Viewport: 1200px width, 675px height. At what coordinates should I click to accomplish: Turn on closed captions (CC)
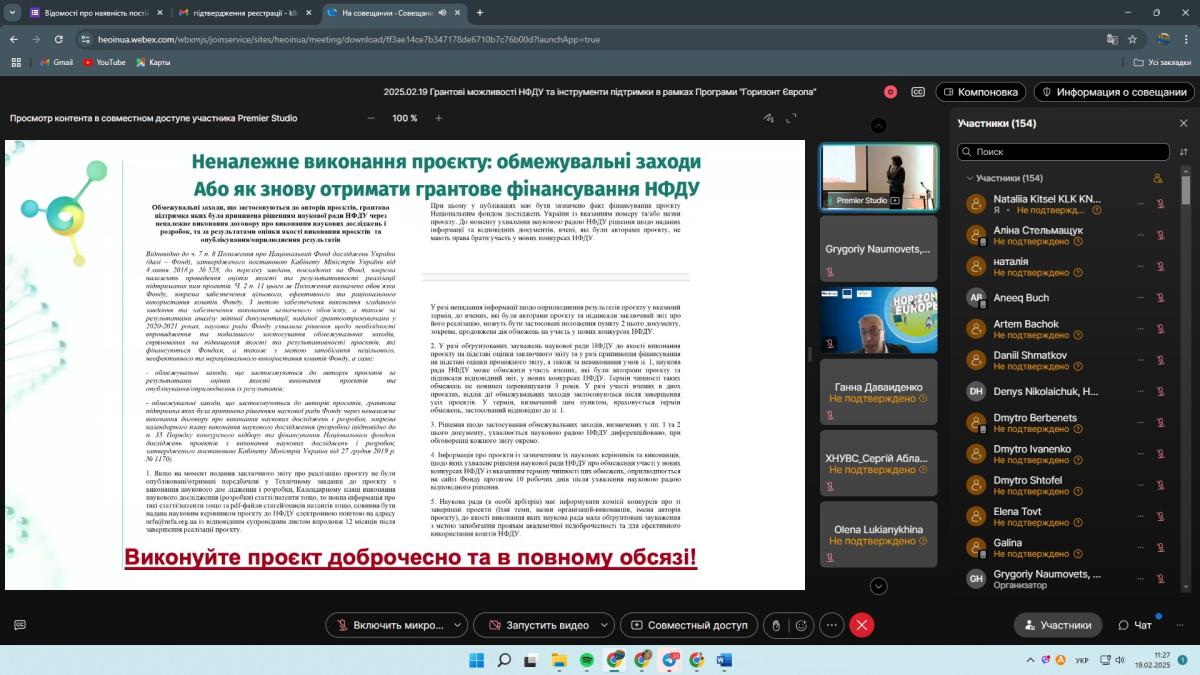918,92
